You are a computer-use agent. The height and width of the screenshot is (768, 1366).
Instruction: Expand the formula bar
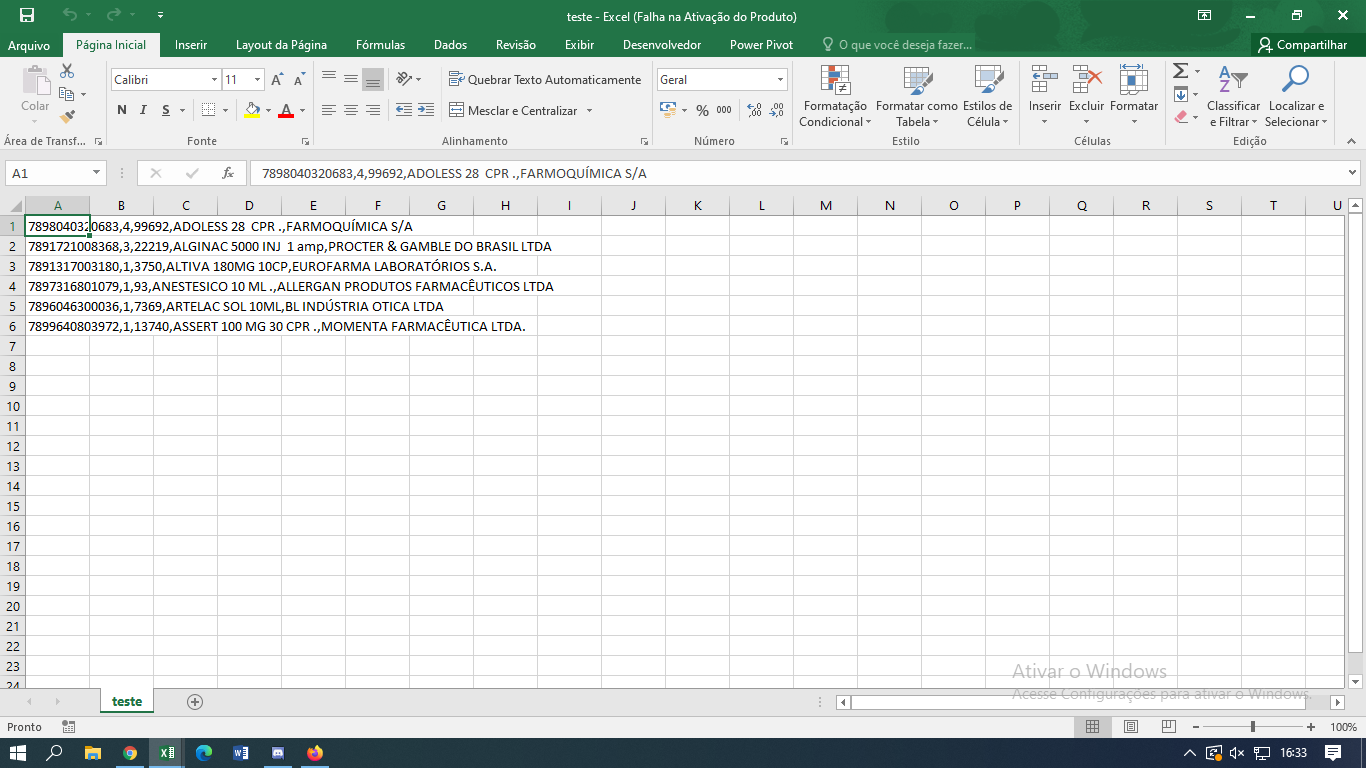(x=1352, y=173)
